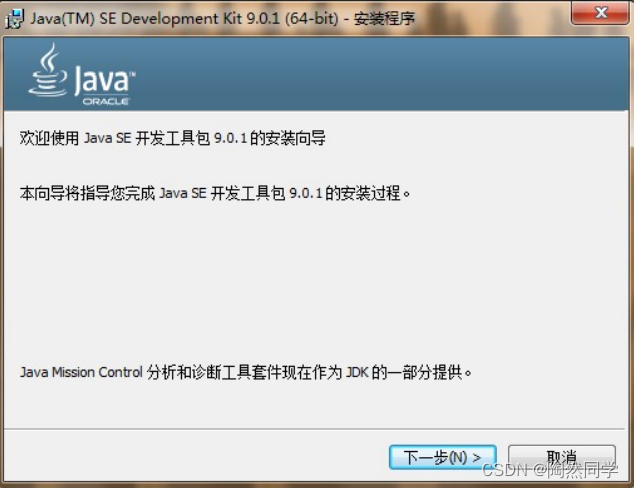634x488 pixels.
Task: Click the horizontal separator above the buttons
Action: coord(315,429)
